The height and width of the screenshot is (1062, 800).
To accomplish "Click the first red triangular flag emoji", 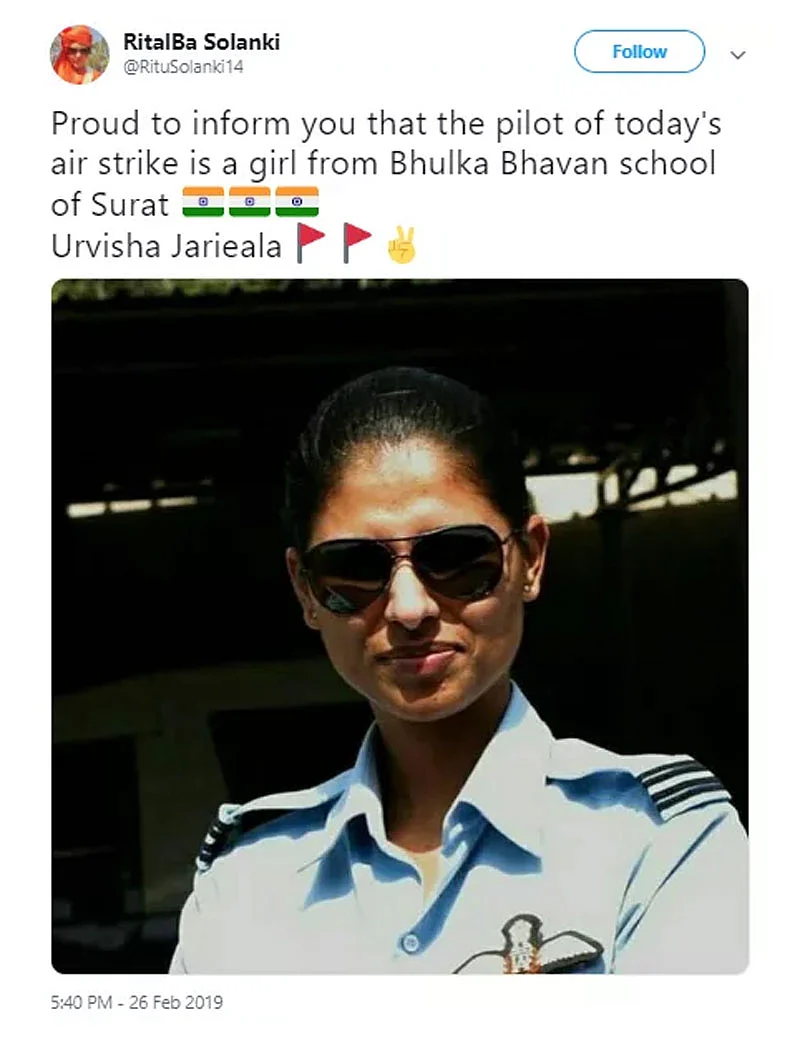I will (x=310, y=243).
